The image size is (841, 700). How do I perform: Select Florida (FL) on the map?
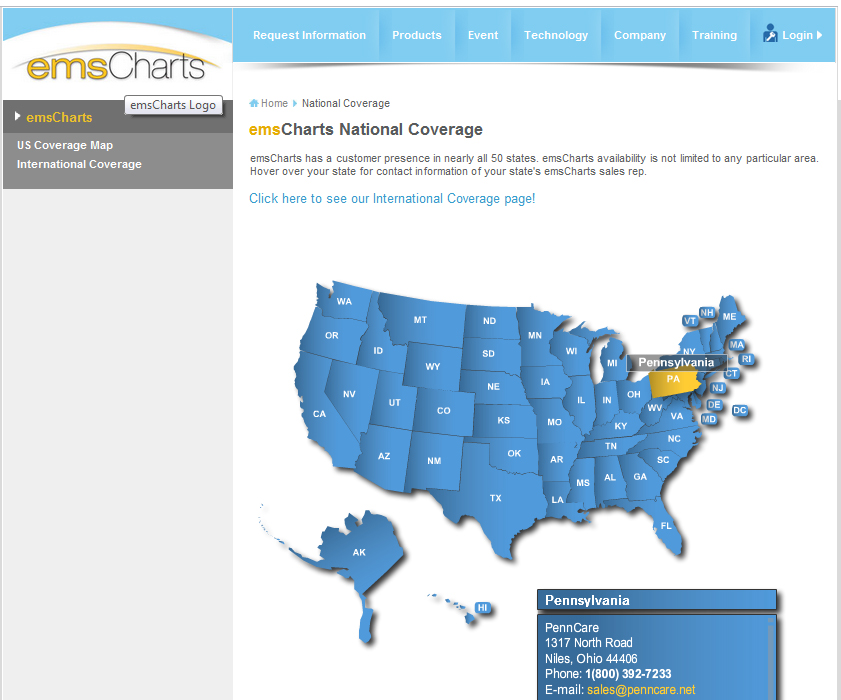click(666, 526)
